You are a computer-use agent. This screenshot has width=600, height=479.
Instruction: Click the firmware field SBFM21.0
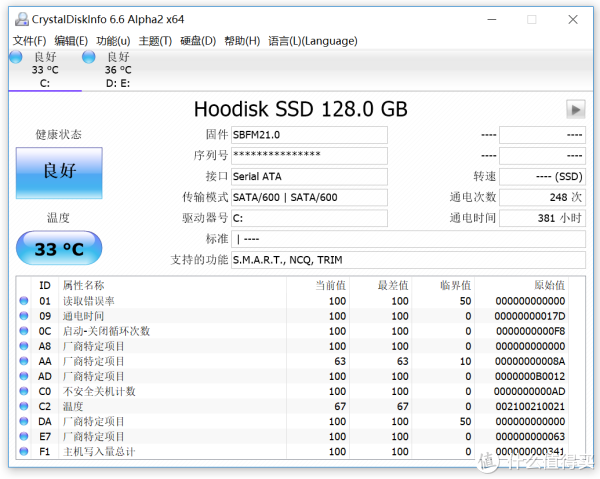(309, 135)
